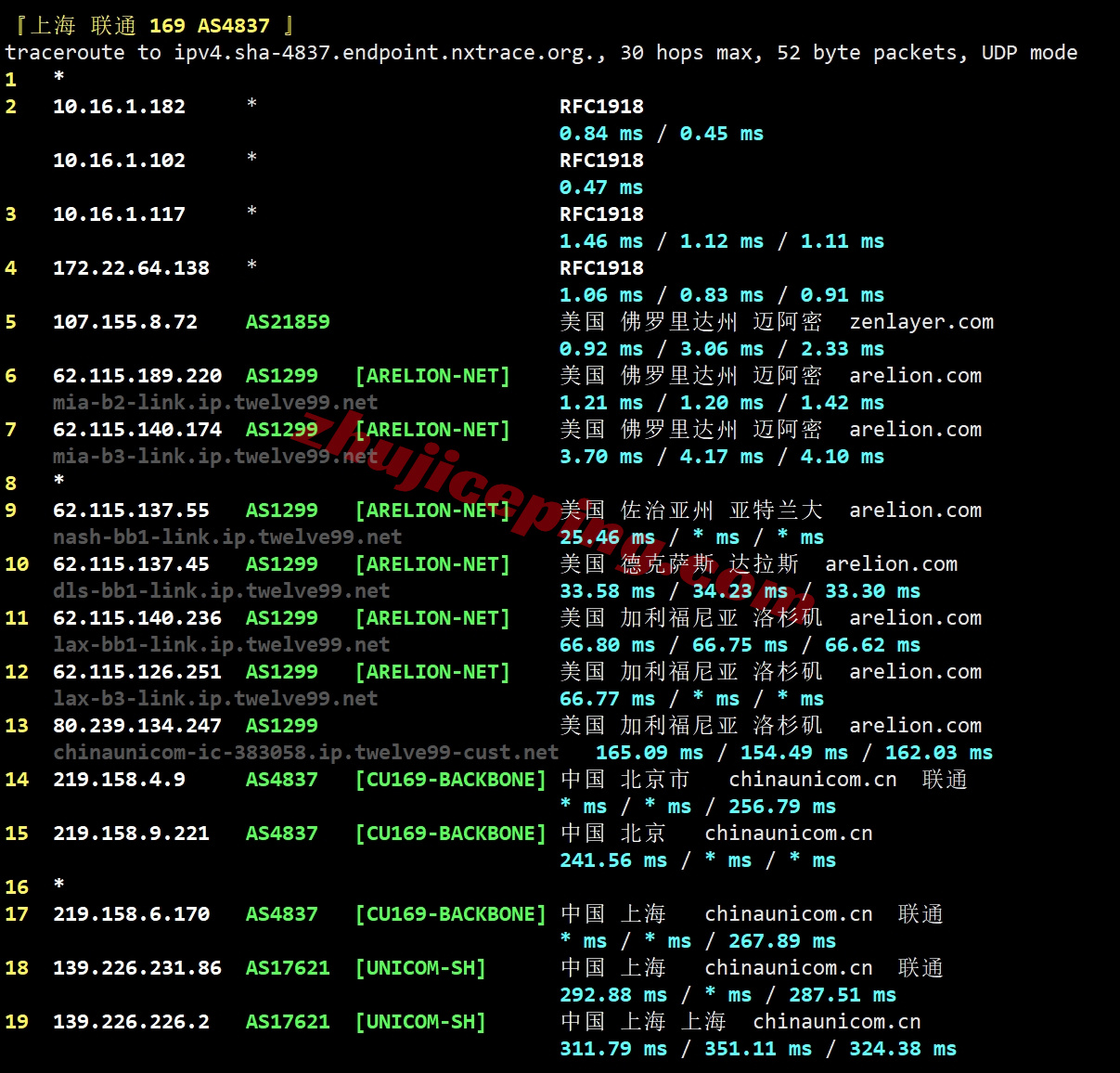This screenshot has height=1073, width=1120.
Task: Click location 中国 北京市 on hop 14
Action: point(624,780)
